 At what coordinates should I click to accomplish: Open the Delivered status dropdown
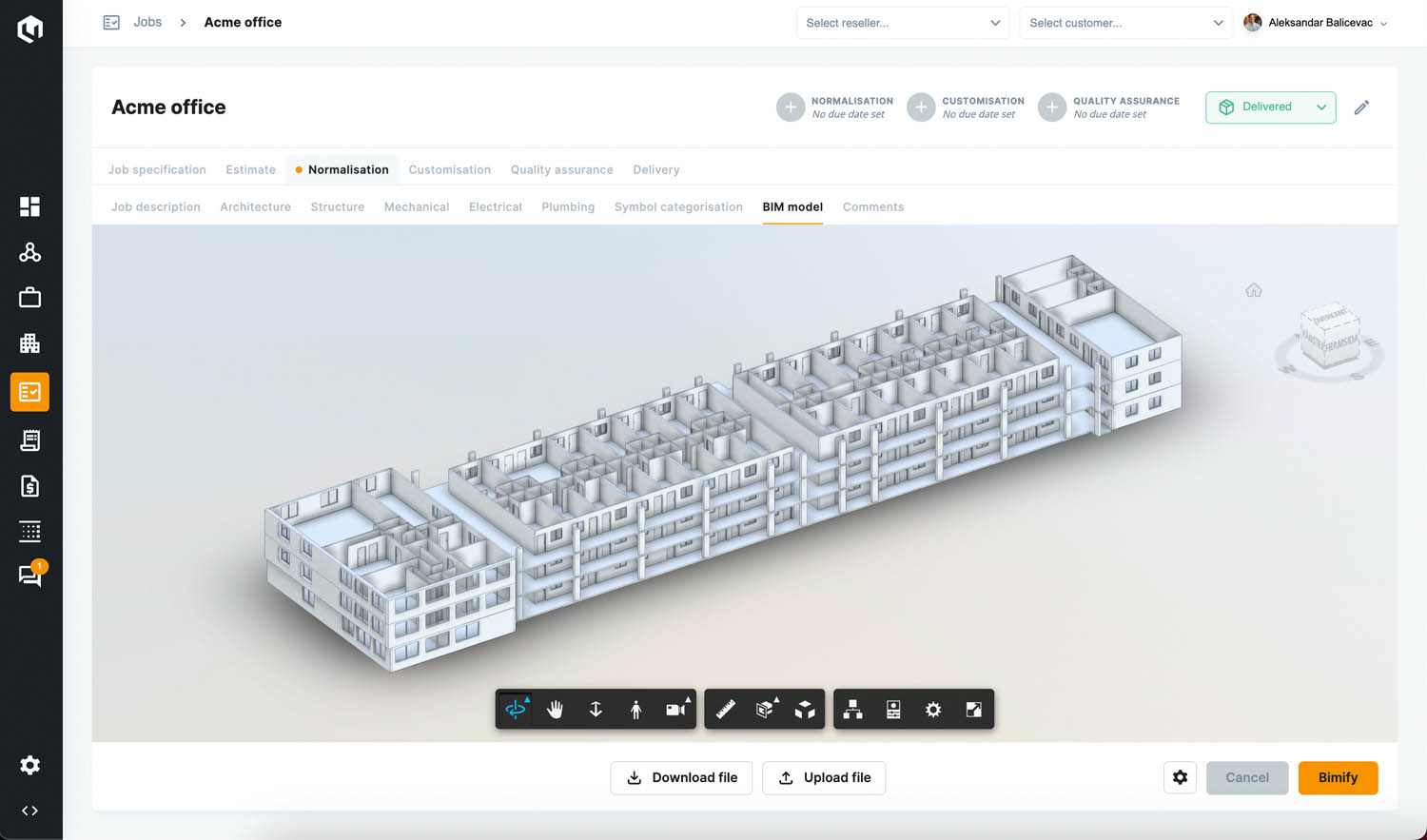tap(1270, 107)
